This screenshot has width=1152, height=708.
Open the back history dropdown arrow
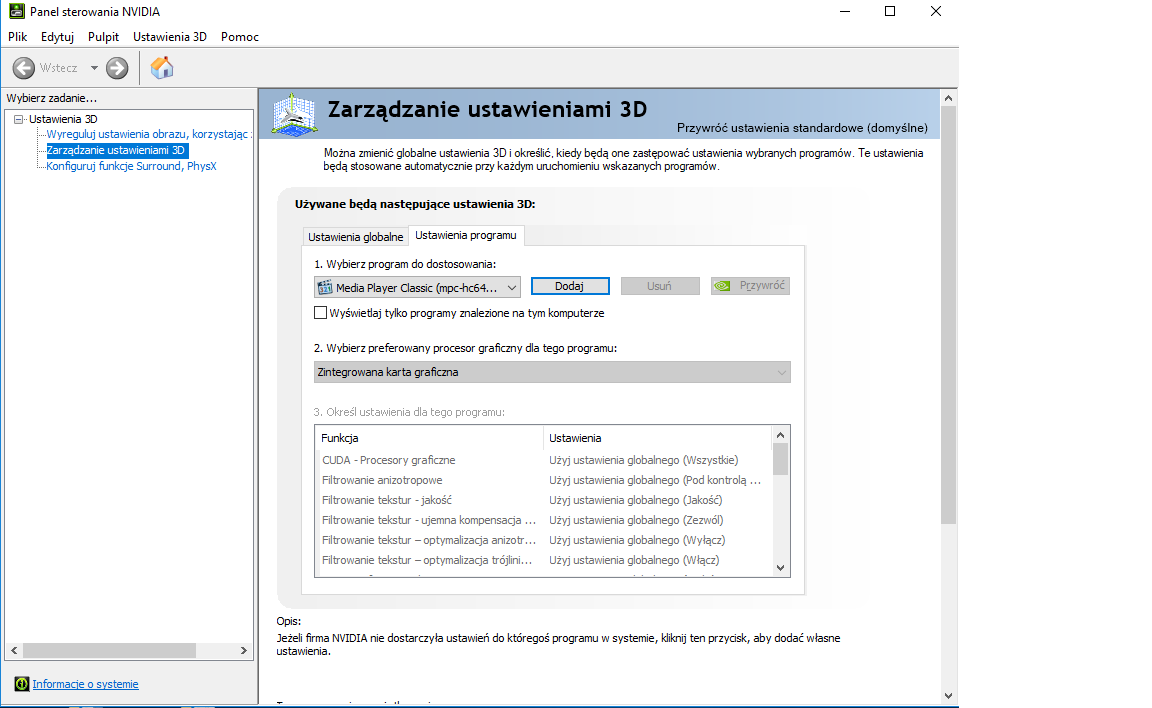pos(94,68)
